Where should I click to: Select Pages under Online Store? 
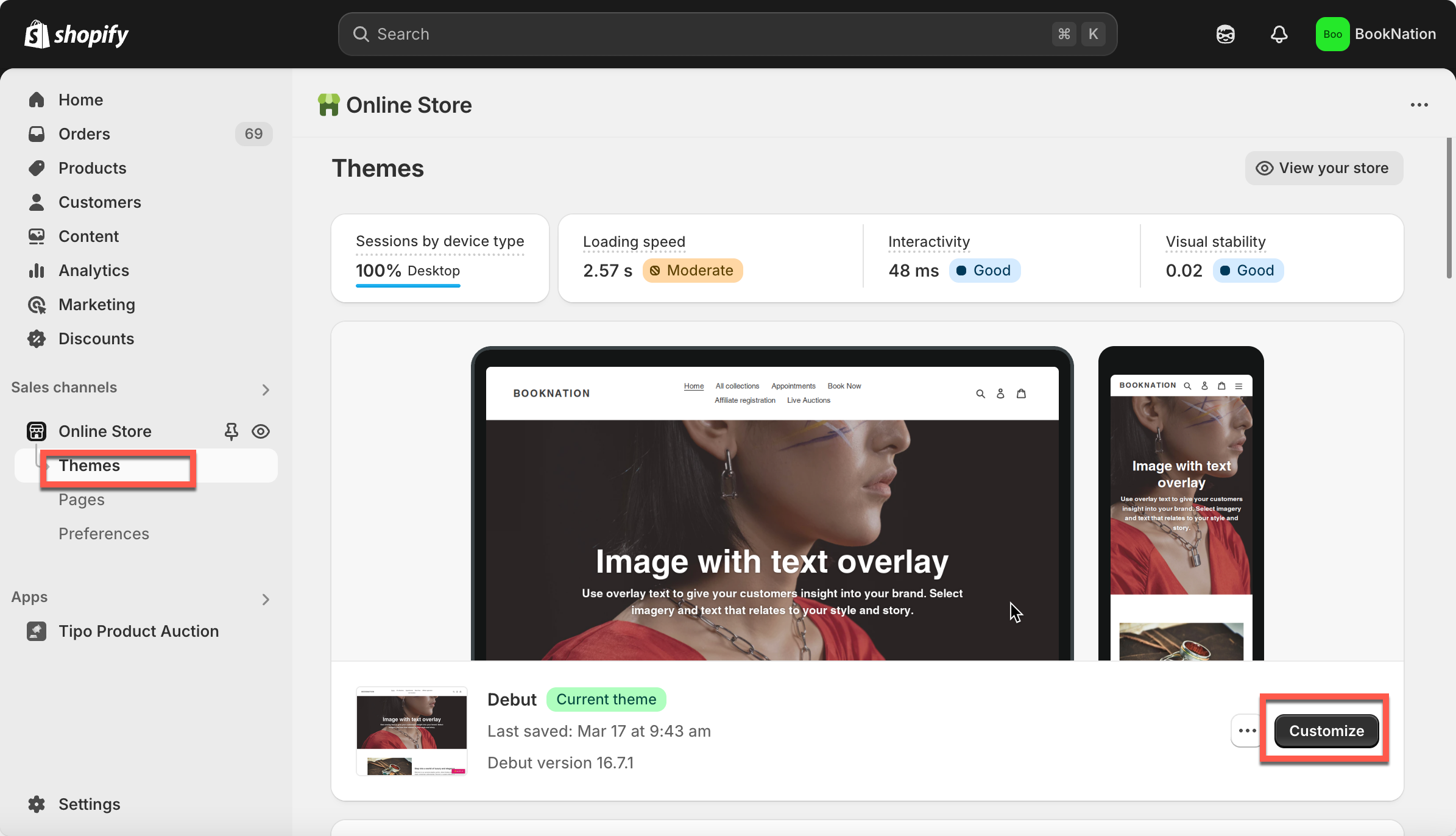(x=82, y=500)
